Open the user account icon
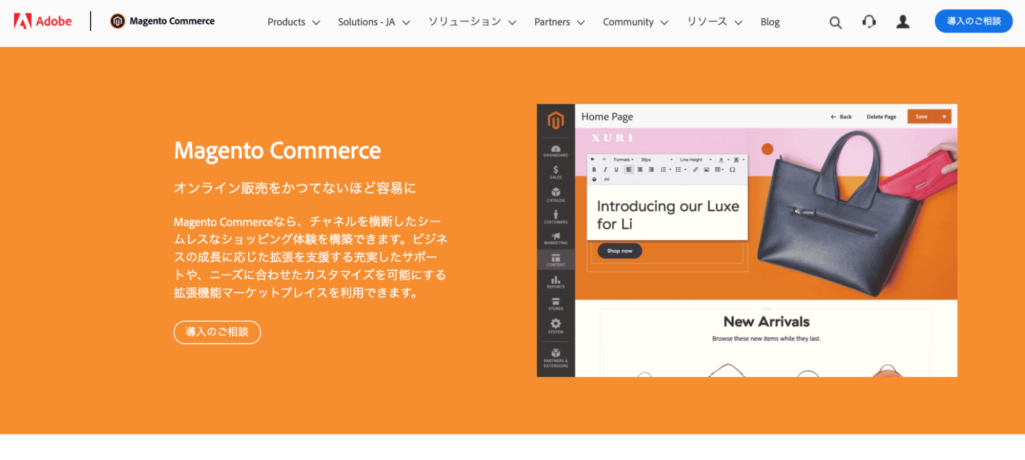Image resolution: width=1025 pixels, height=460 pixels. pos(903,22)
